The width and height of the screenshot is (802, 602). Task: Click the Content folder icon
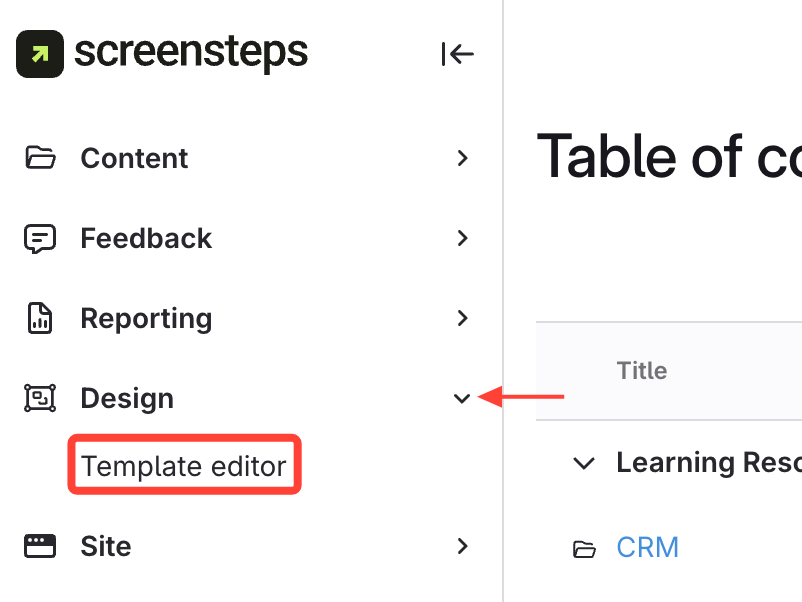40,158
